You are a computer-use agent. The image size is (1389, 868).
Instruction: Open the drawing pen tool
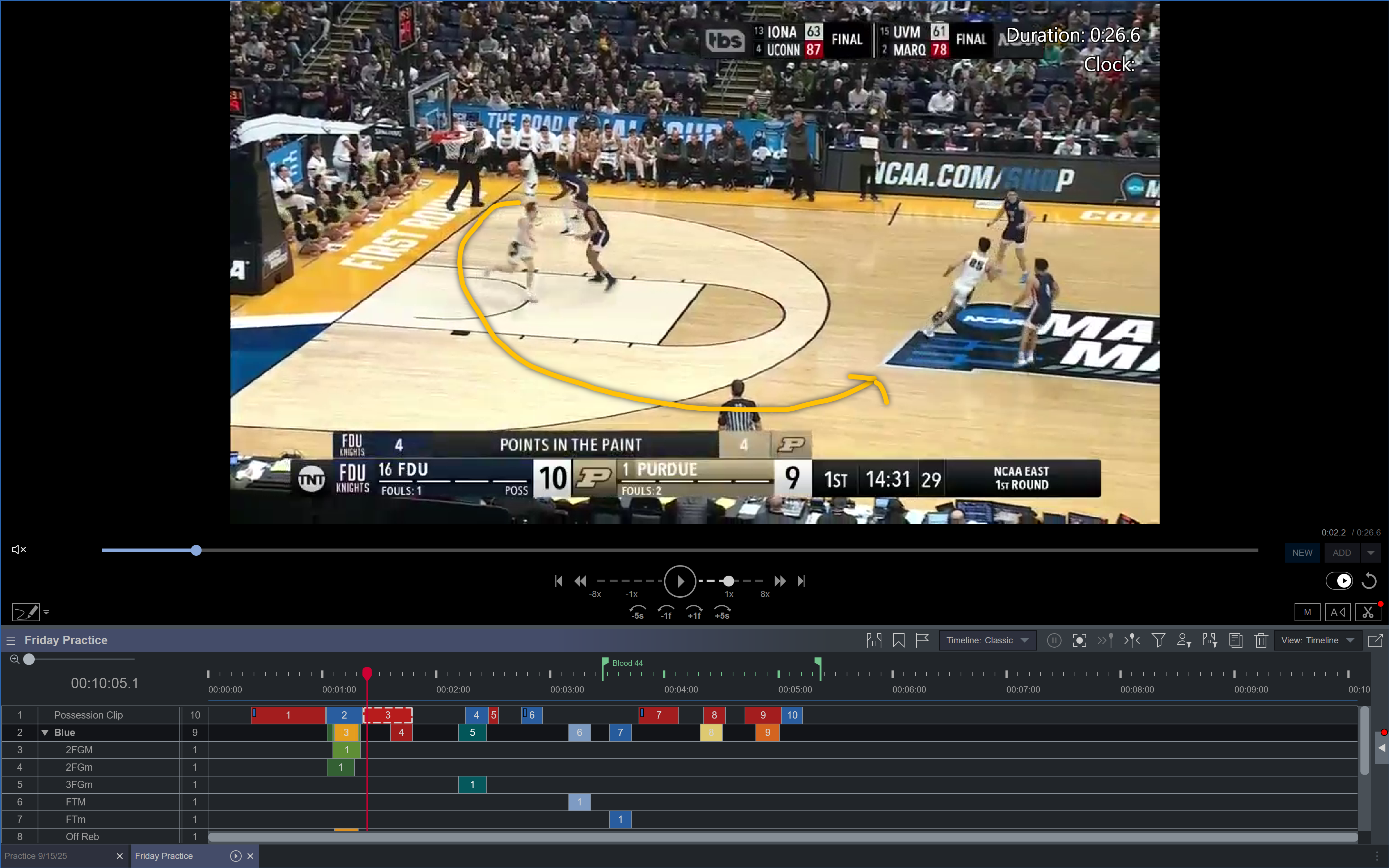point(26,612)
